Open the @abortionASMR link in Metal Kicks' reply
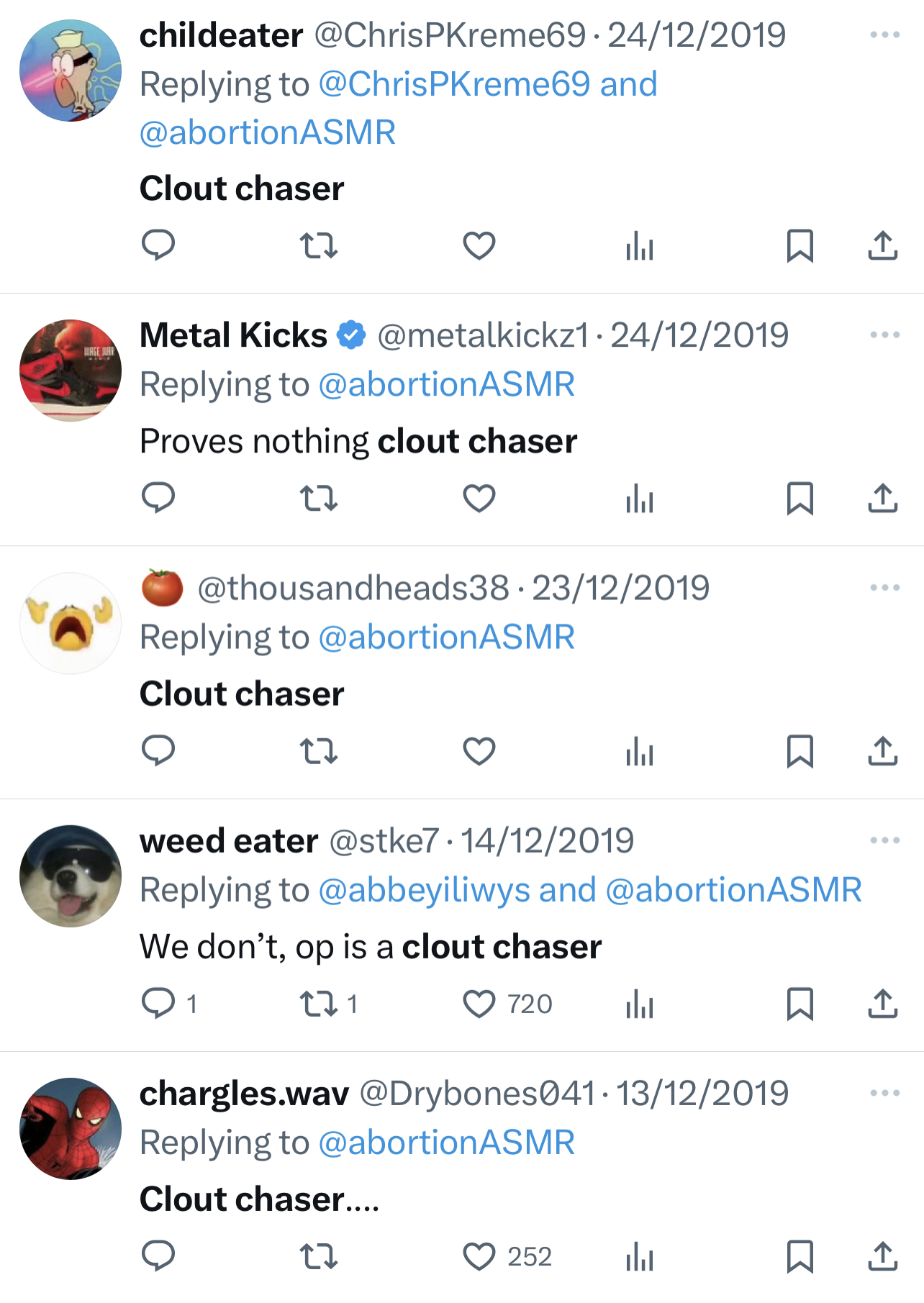The width and height of the screenshot is (924, 1303). pyautogui.click(x=446, y=384)
